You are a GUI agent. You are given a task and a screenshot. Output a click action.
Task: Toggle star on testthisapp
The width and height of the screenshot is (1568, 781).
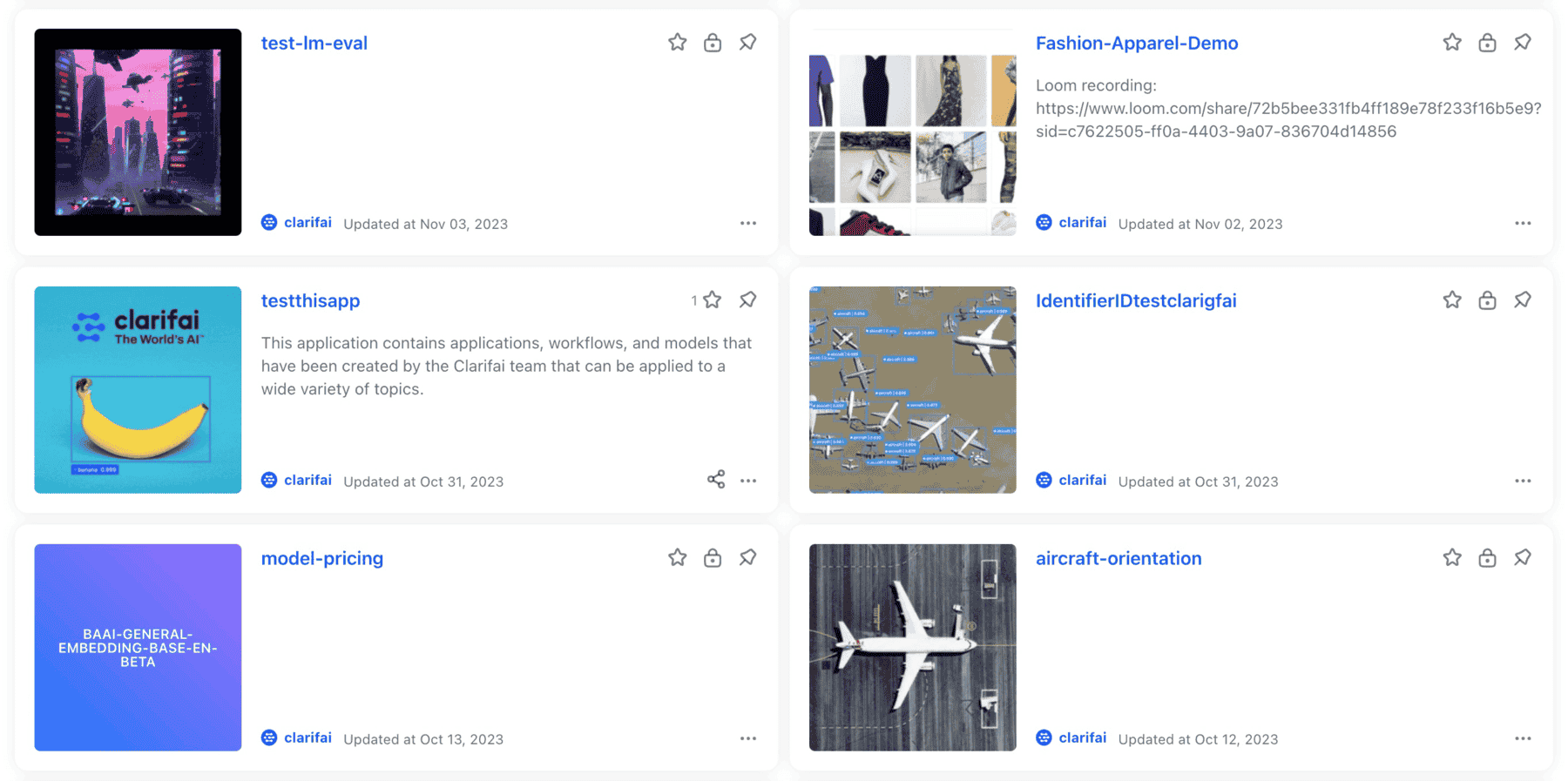pyautogui.click(x=713, y=300)
